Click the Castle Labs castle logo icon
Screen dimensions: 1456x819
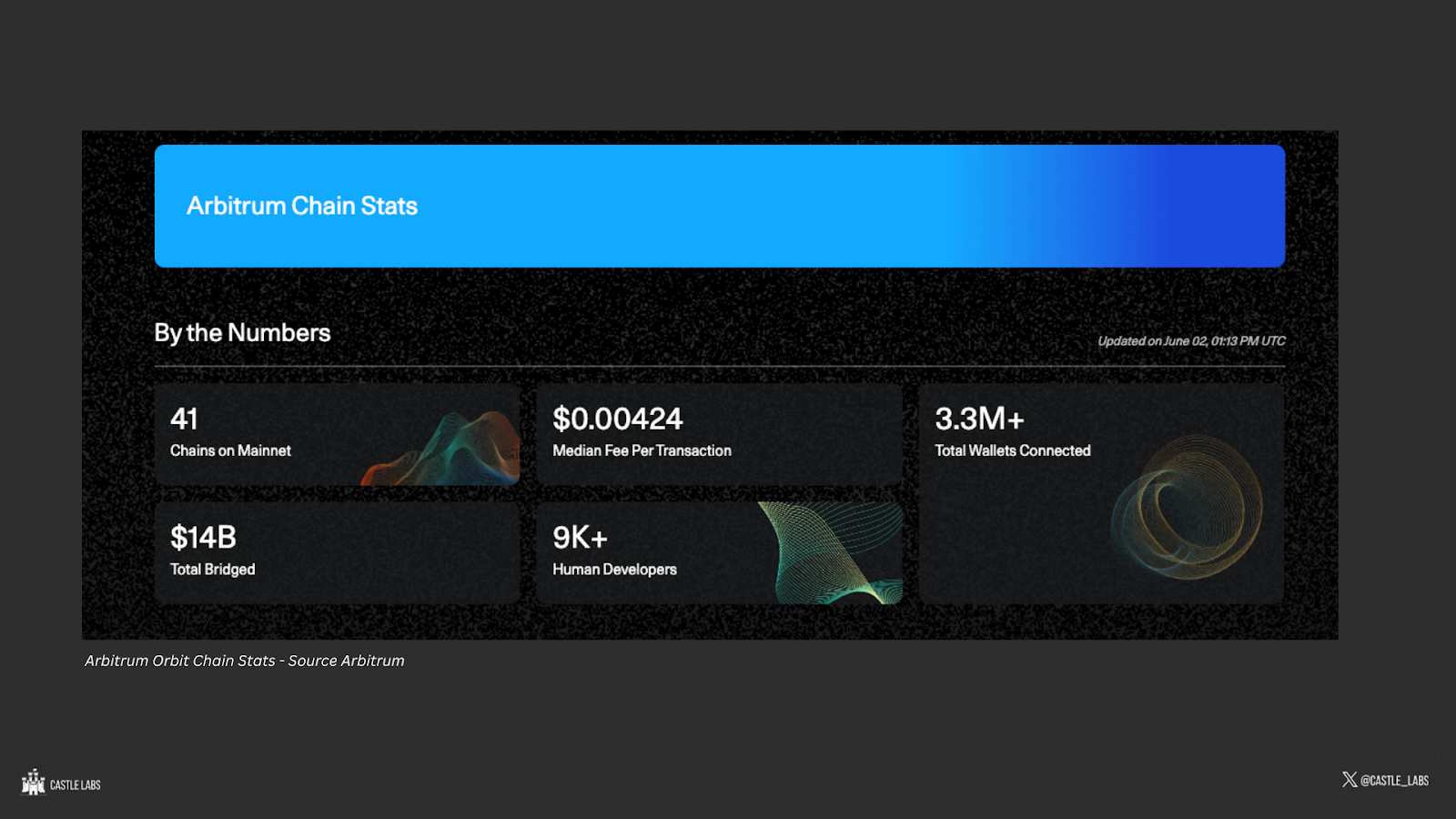pyautogui.click(x=34, y=783)
